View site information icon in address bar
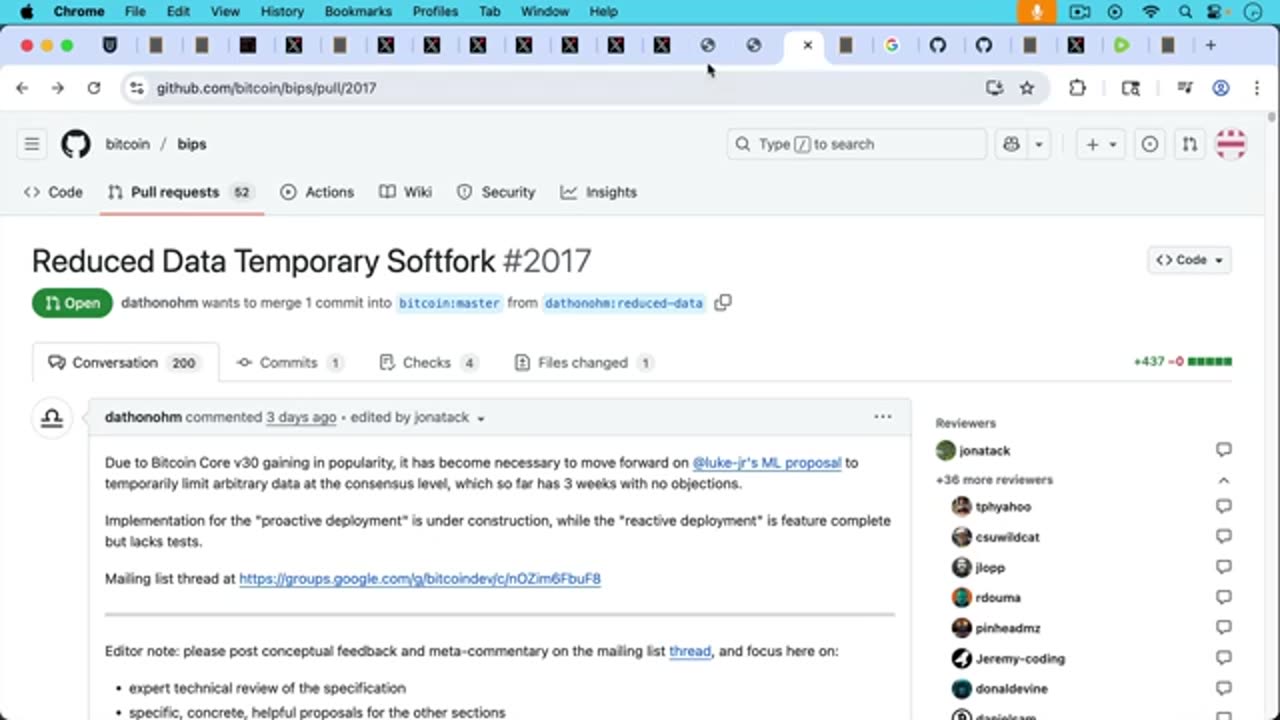 coord(137,88)
